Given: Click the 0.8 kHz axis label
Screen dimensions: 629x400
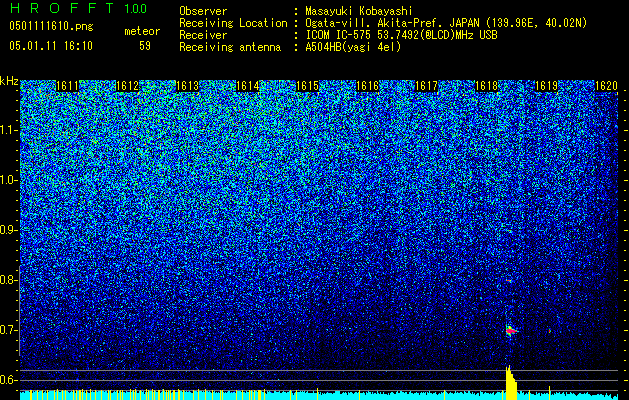Looking at the screenshot, I should 8,280.
